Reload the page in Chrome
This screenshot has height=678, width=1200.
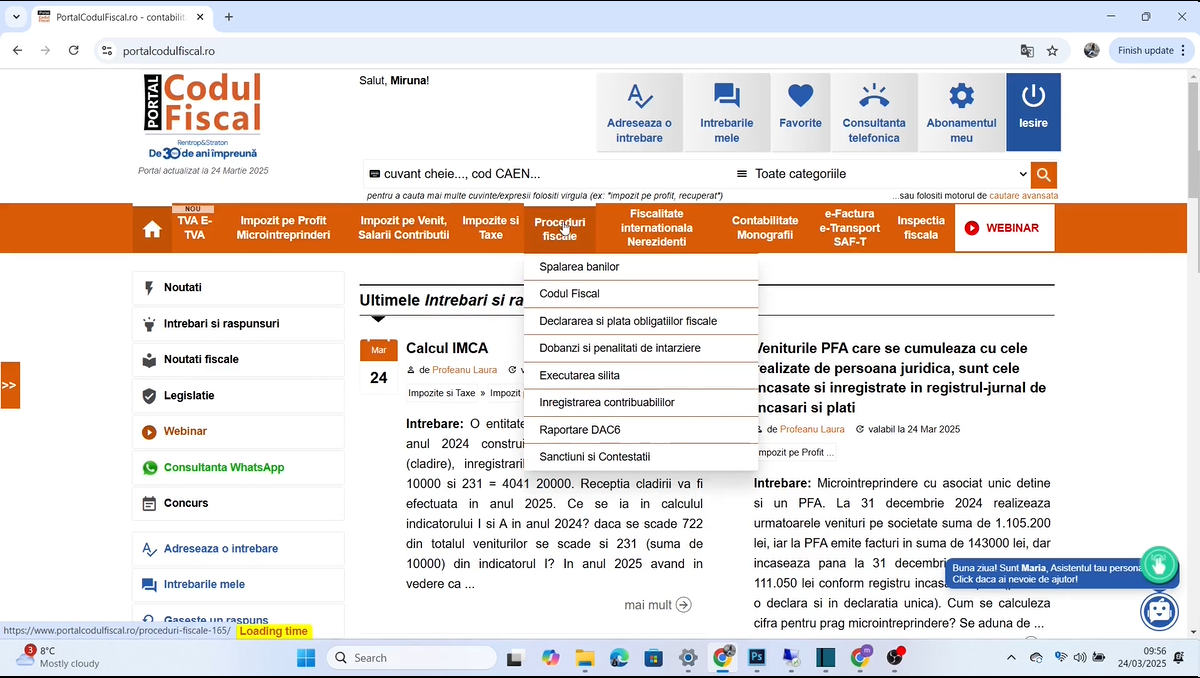point(73,50)
